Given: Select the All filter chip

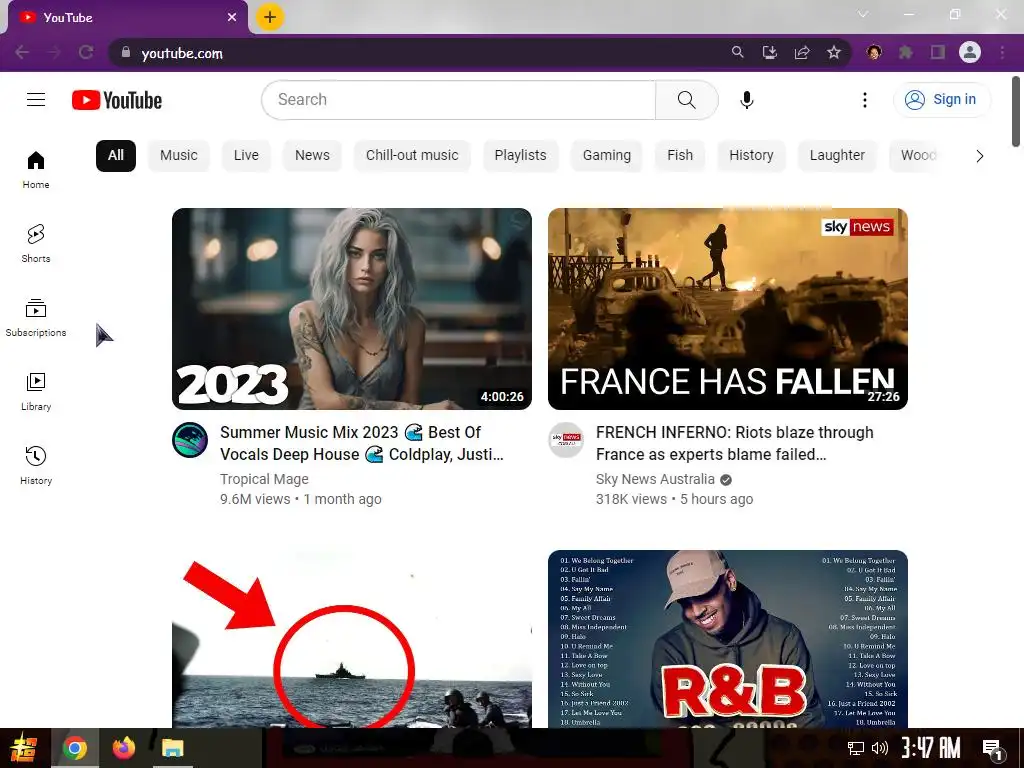Looking at the screenshot, I should (x=116, y=155).
